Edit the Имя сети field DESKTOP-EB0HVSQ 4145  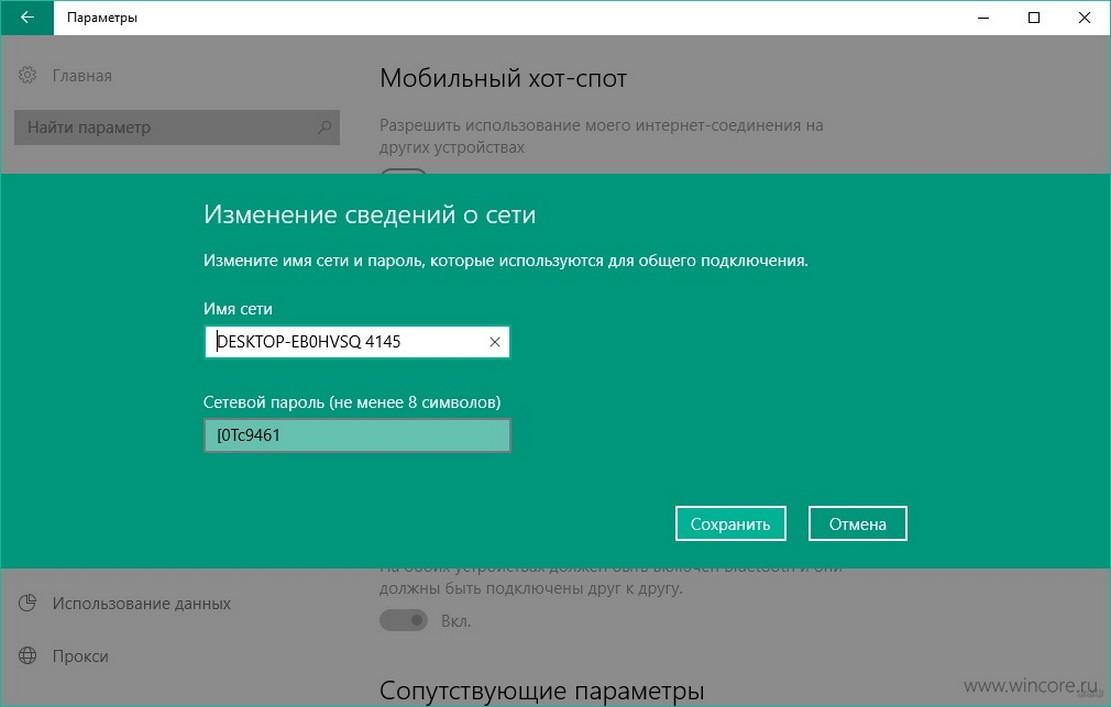click(x=356, y=342)
